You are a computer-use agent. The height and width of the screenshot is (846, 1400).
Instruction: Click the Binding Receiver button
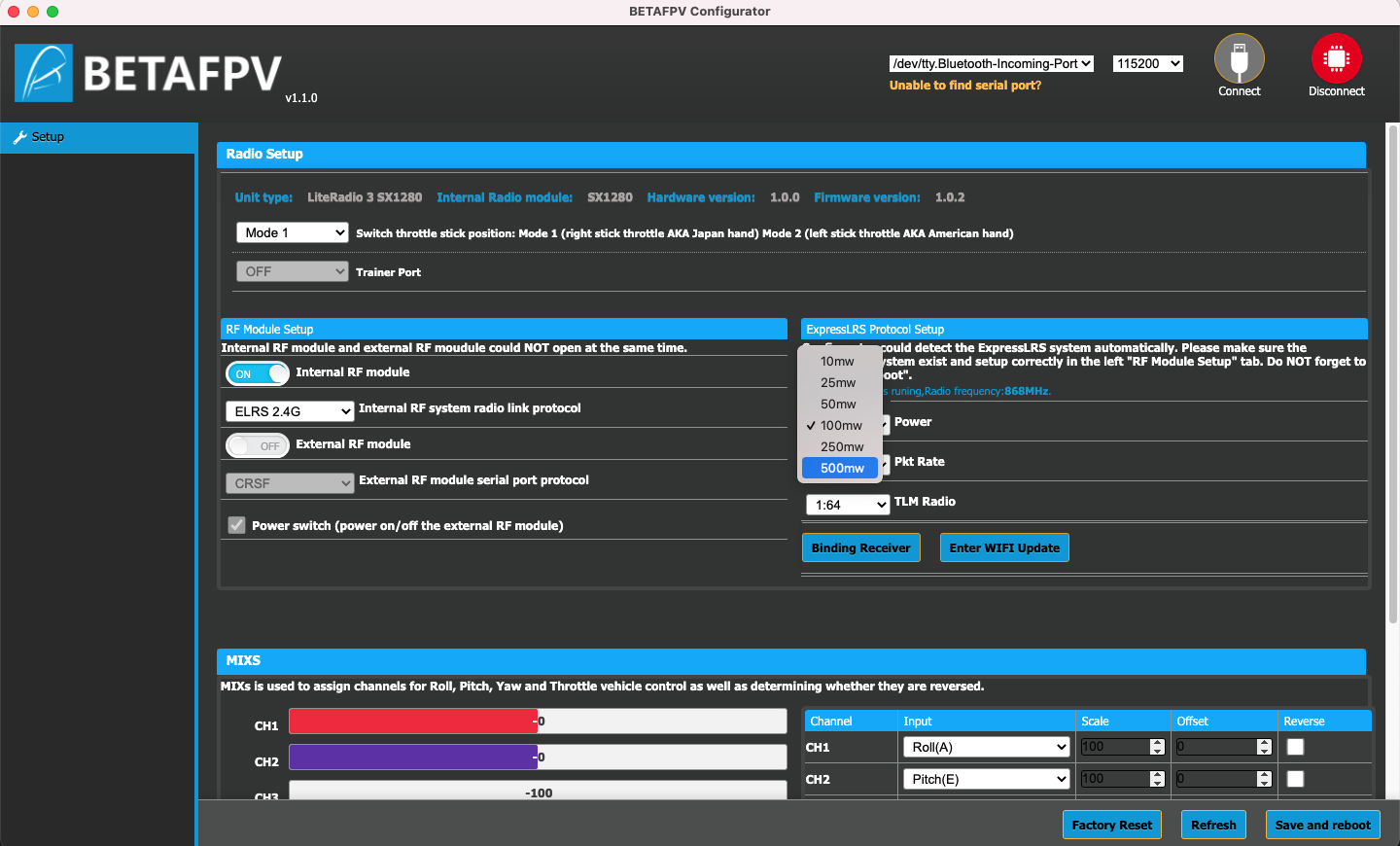coord(860,547)
